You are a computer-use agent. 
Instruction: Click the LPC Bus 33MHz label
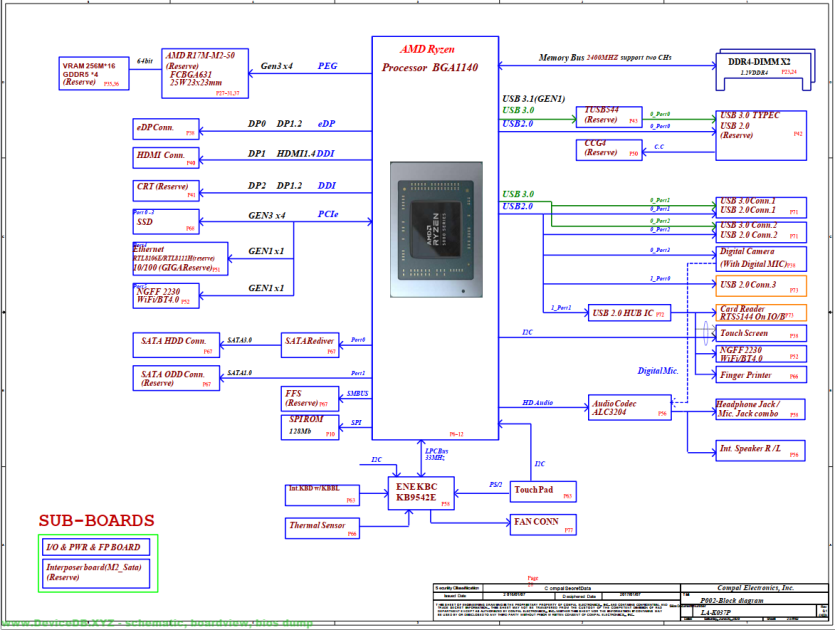[436, 454]
